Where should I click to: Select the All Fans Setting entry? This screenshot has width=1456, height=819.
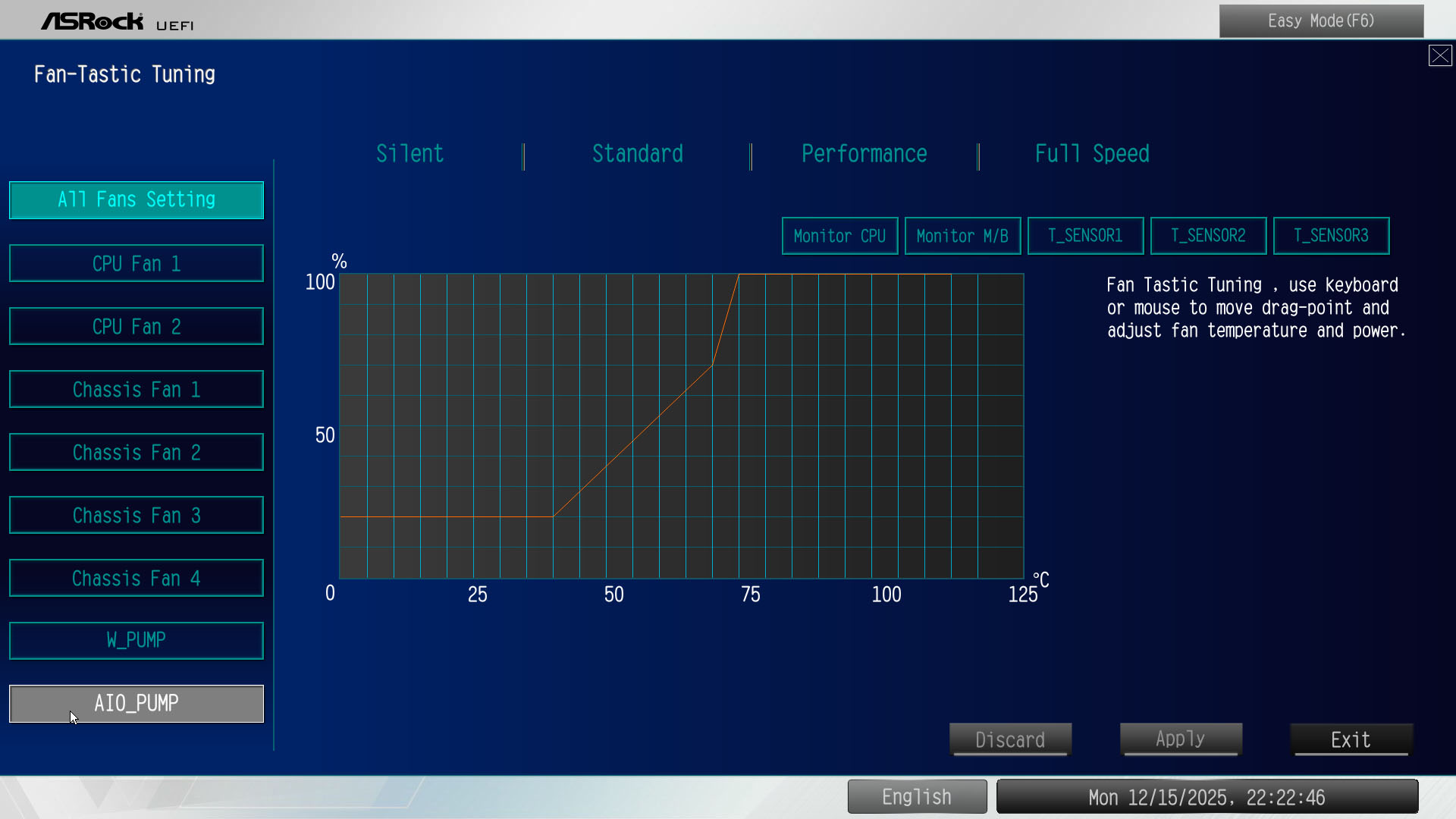136,200
